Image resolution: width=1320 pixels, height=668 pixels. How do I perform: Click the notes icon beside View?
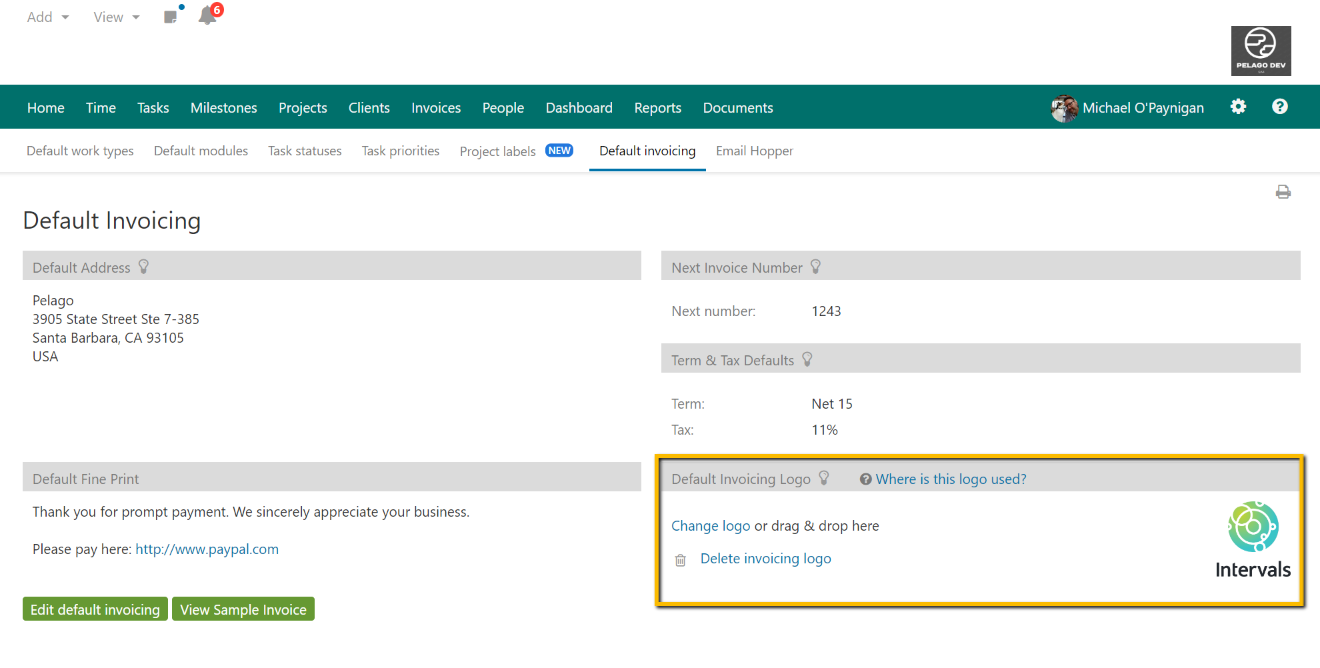pos(171,17)
